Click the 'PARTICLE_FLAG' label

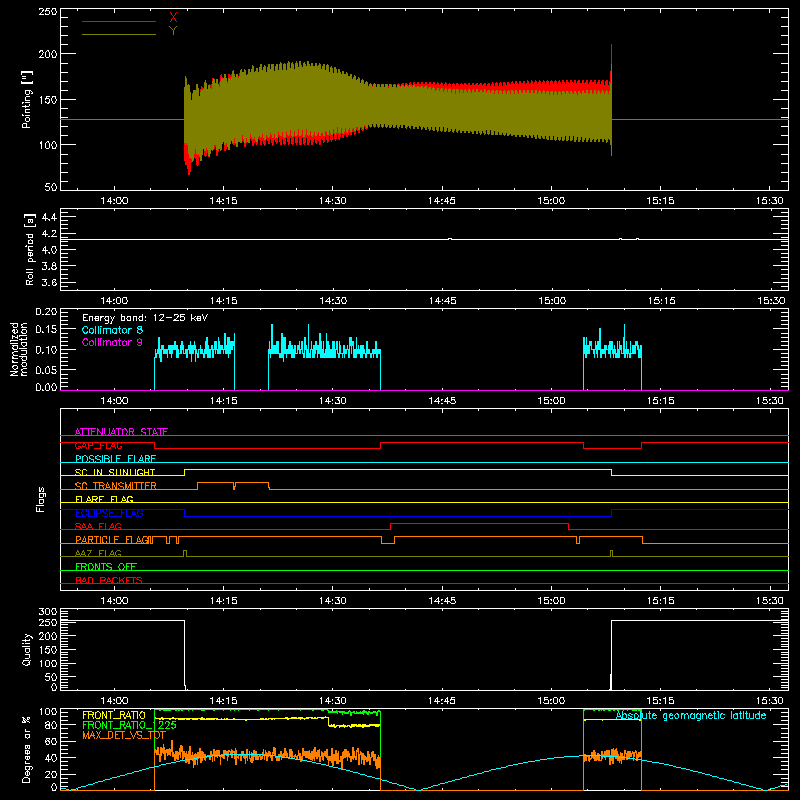pyautogui.click(x=113, y=540)
